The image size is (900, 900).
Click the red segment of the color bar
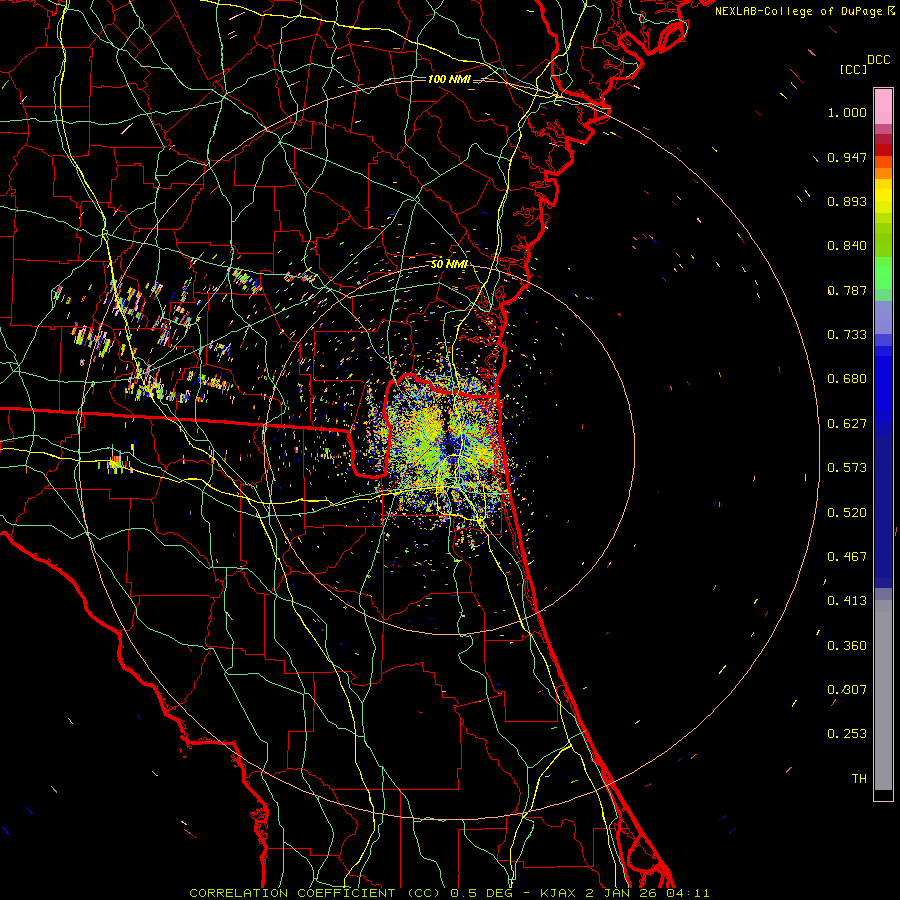883,149
